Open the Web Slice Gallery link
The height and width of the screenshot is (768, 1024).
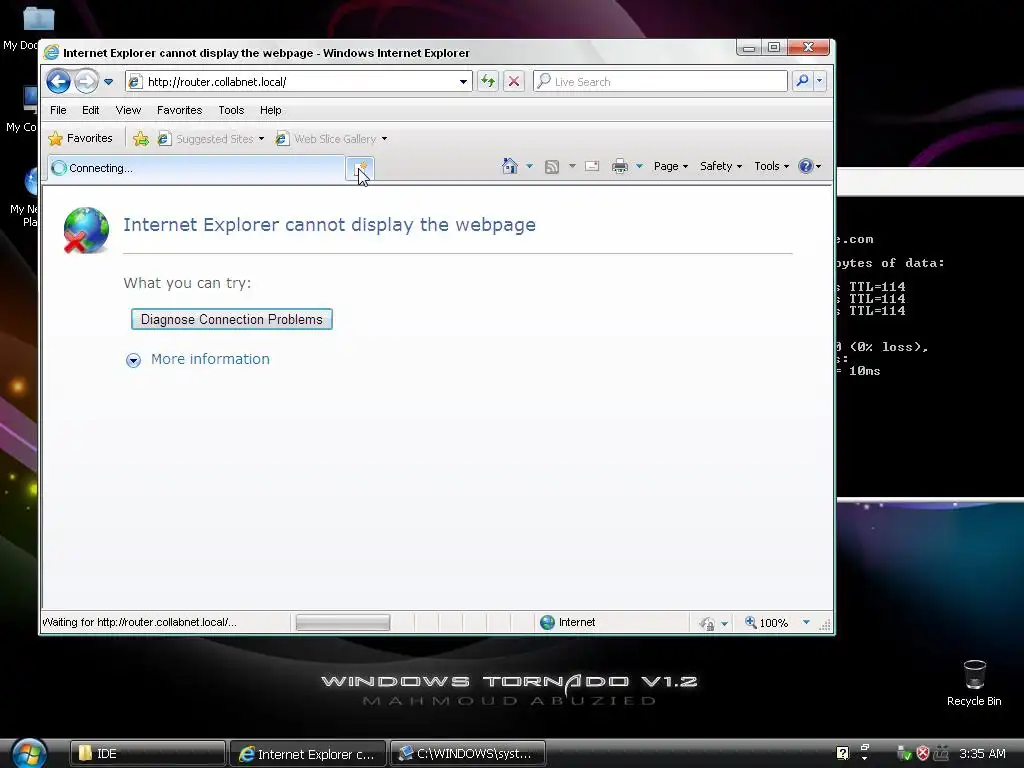331,138
